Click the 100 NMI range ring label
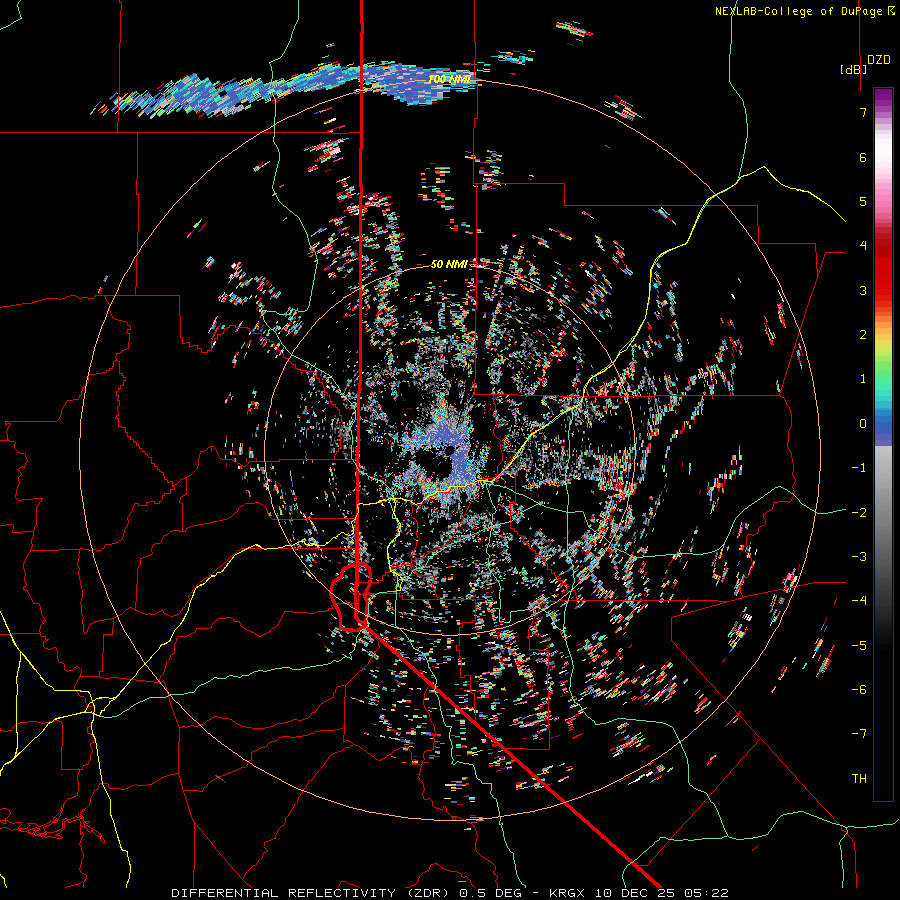This screenshot has width=900, height=900. pos(451,78)
